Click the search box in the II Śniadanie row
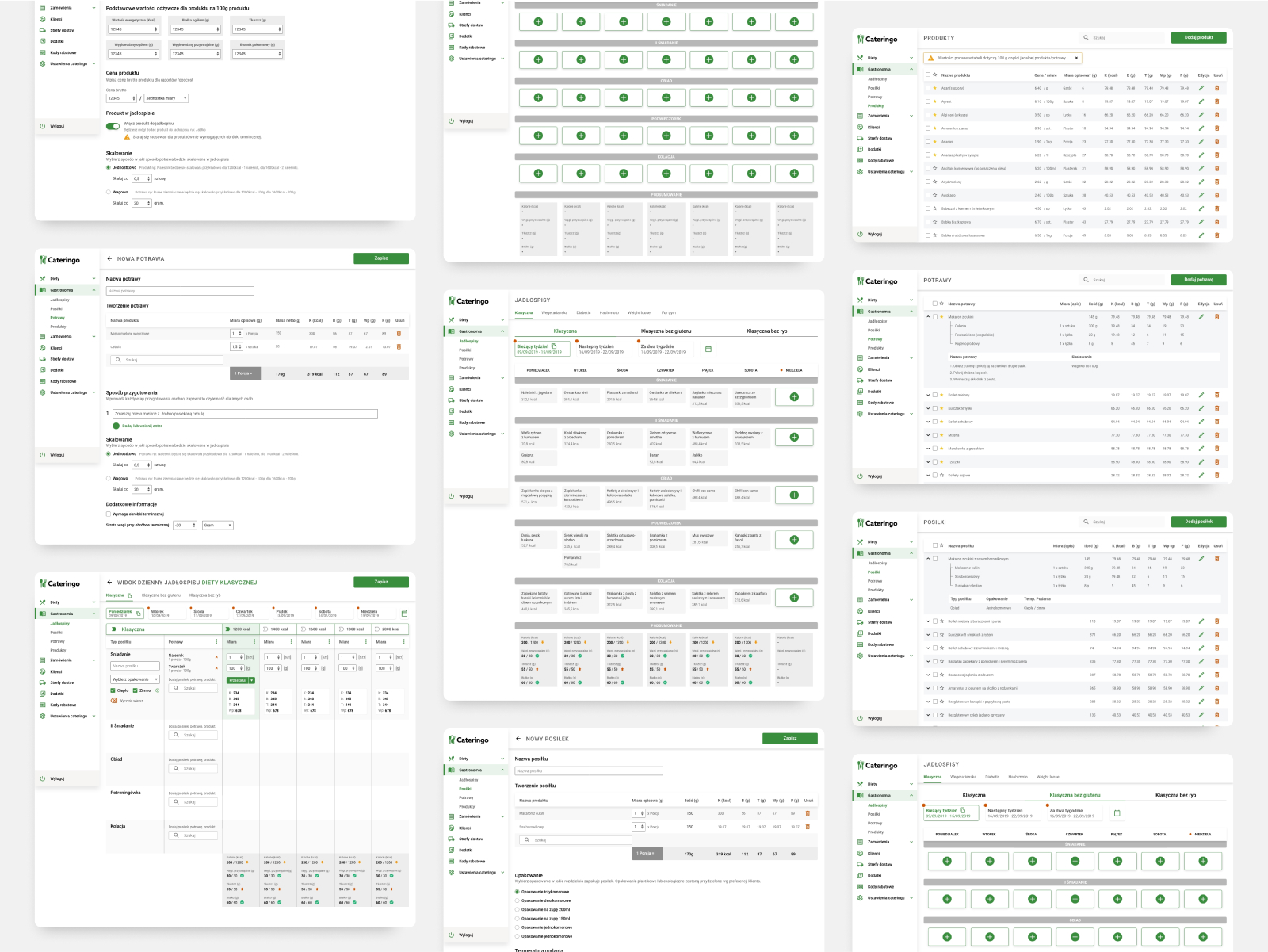Viewport: 1268px width, 952px height. (193, 735)
